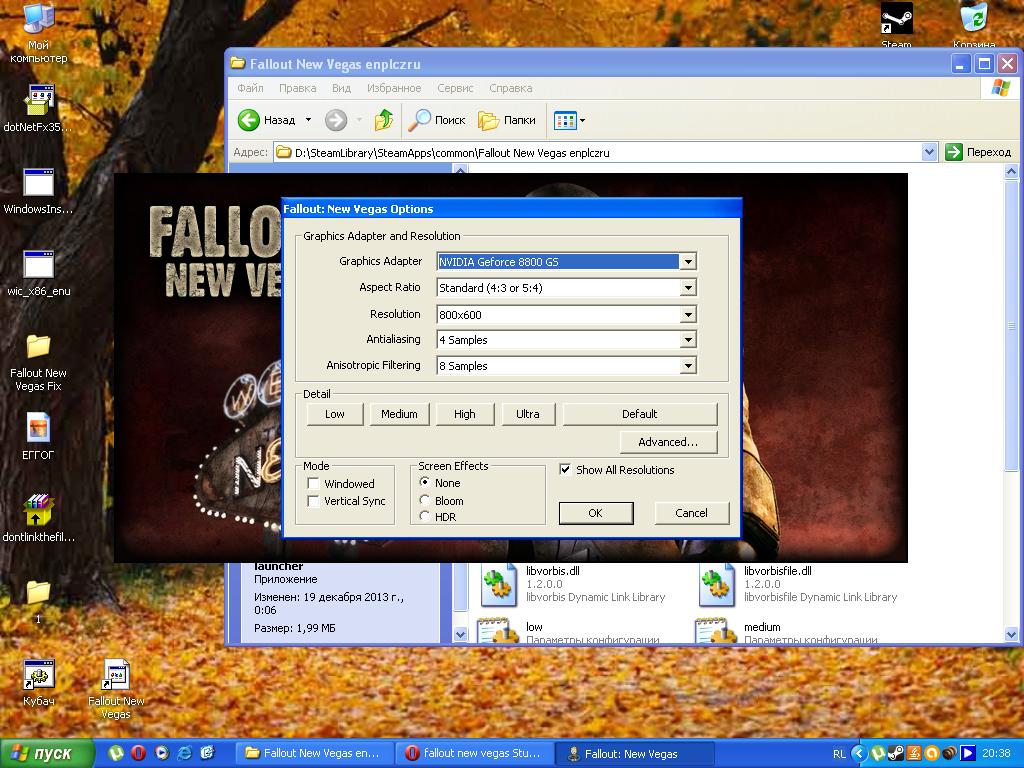Select the Bloom screen effect
Screen dimensions: 1024x768
(424, 500)
